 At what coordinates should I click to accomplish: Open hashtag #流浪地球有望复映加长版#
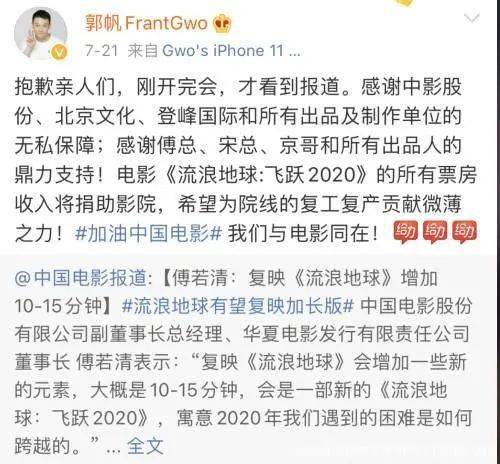coord(238,306)
